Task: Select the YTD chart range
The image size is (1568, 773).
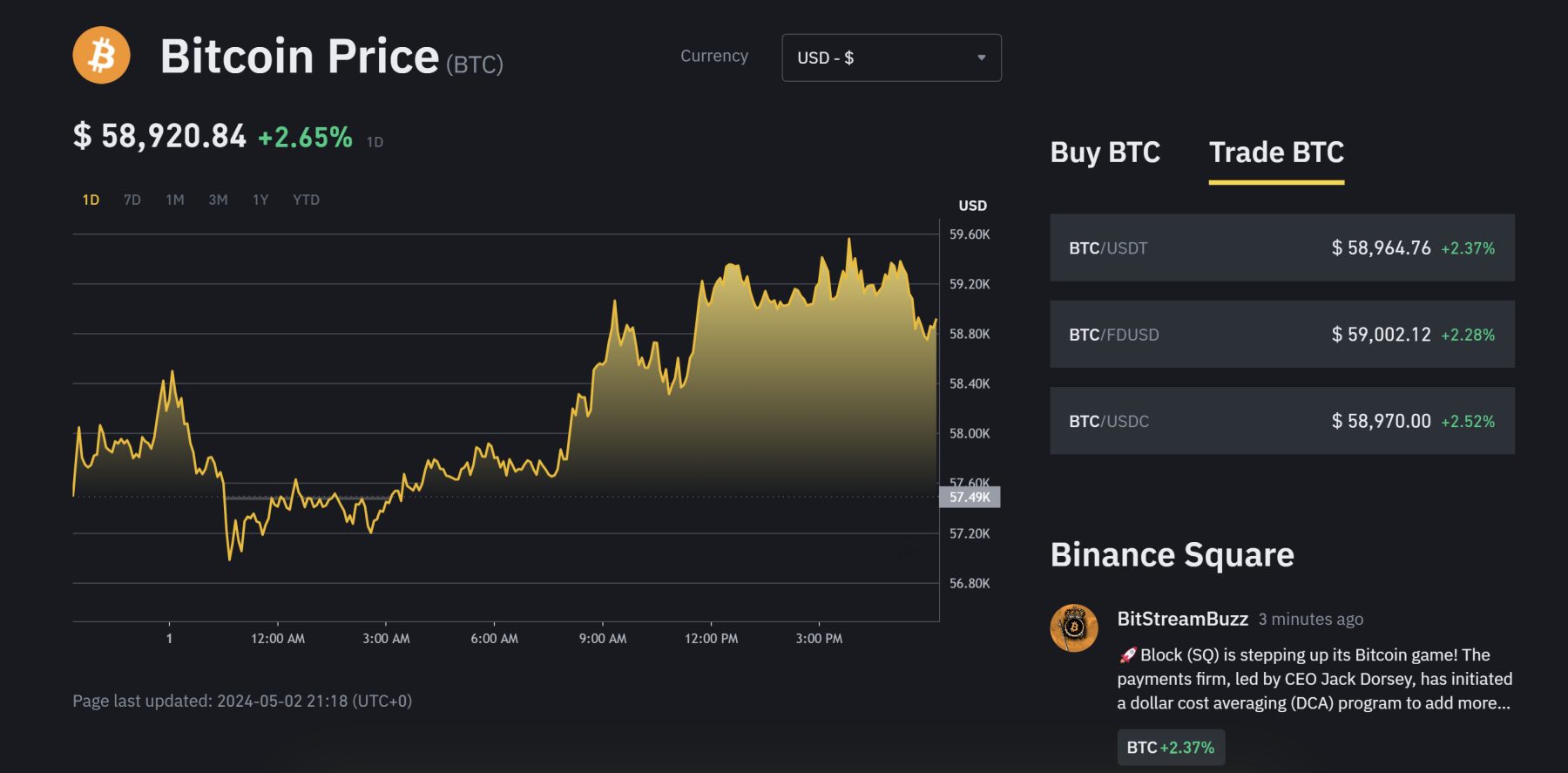Action: click(x=306, y=200)
